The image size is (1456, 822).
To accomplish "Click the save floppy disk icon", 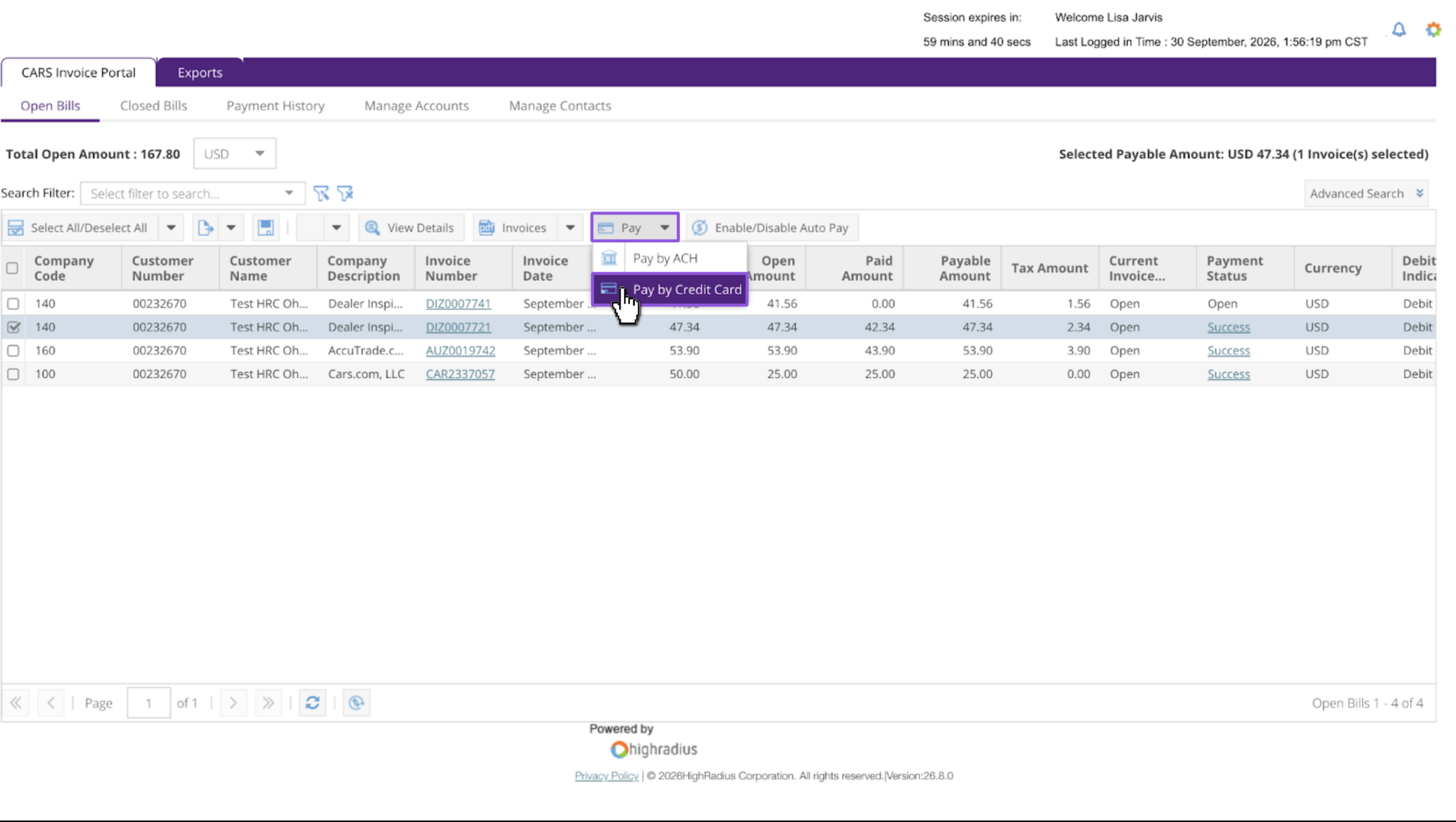I will 266,228.
